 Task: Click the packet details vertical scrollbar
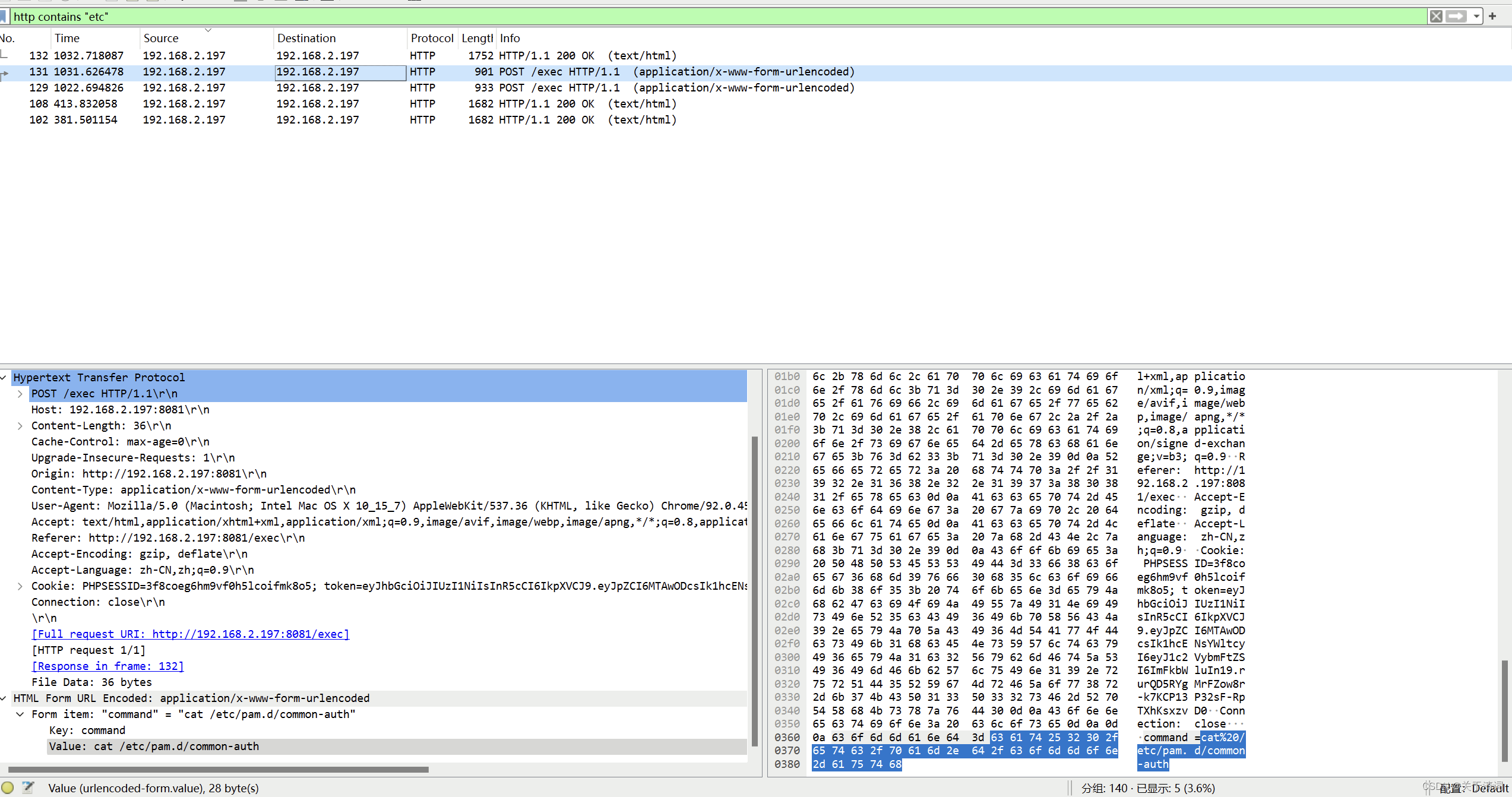coord(755,591)
